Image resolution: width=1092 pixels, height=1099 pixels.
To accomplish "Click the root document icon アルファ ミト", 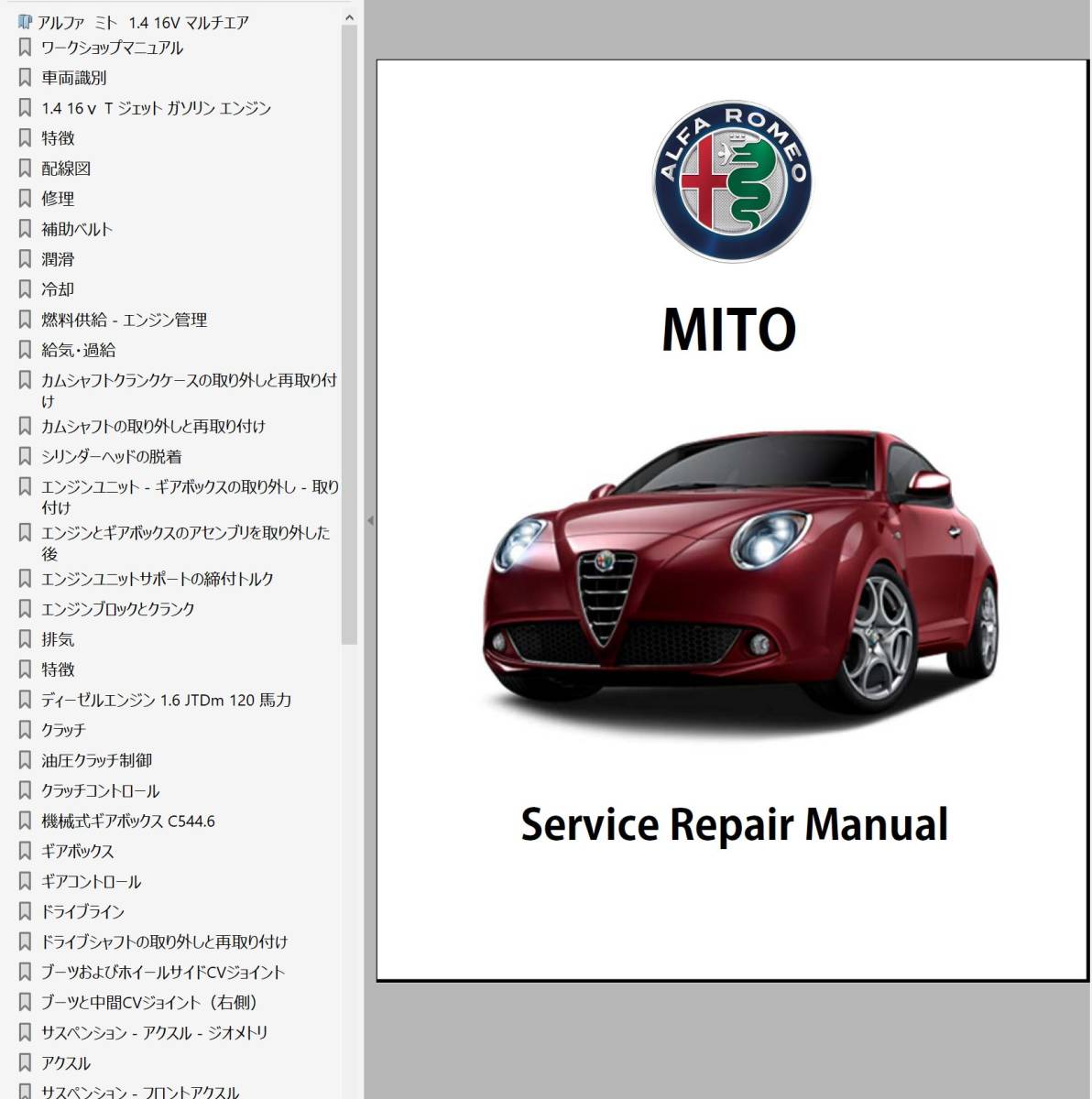I will [25, 22].
